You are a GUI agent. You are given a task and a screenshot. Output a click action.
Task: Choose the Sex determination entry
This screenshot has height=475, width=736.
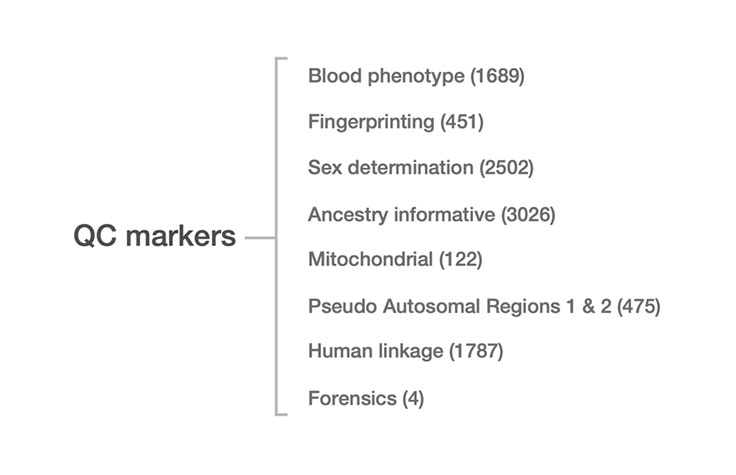coord(390,168)
